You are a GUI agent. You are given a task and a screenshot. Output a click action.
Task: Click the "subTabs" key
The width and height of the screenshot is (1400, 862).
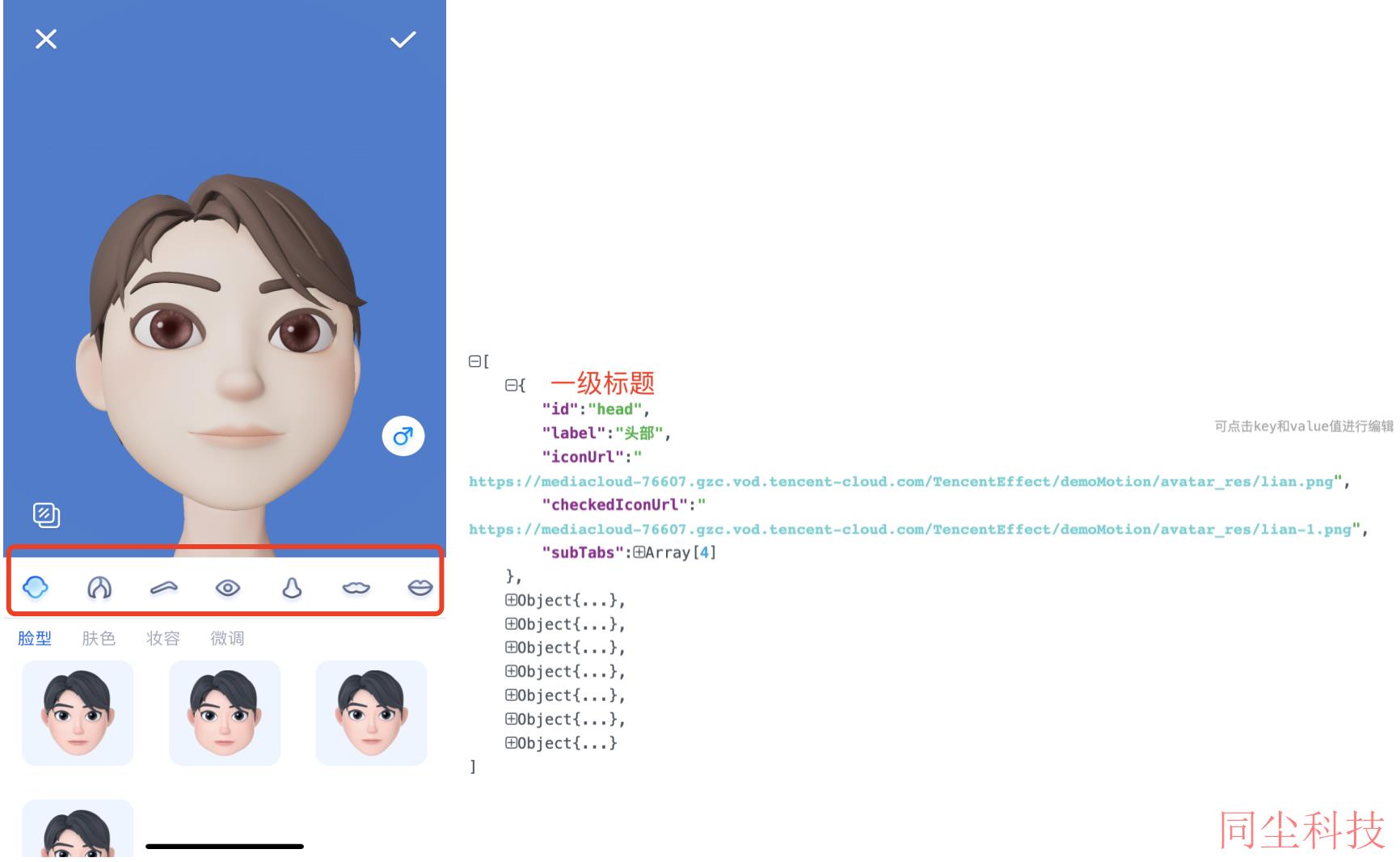tap(583, 552)
